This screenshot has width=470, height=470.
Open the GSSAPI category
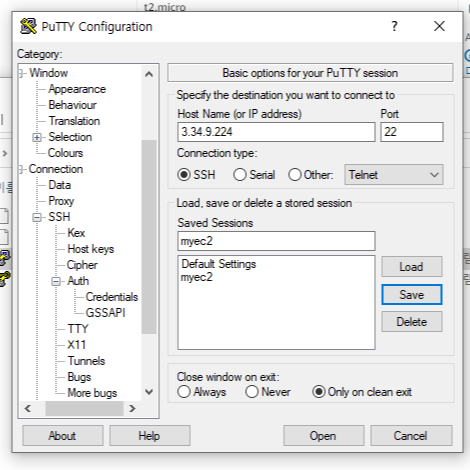(x=105, y=313)
